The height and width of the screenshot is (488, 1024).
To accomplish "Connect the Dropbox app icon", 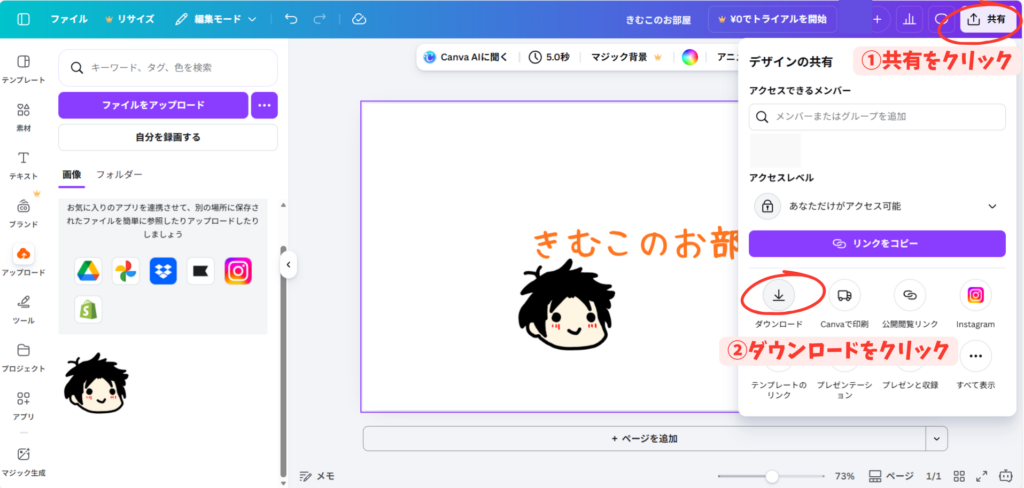I will [163, 271].
